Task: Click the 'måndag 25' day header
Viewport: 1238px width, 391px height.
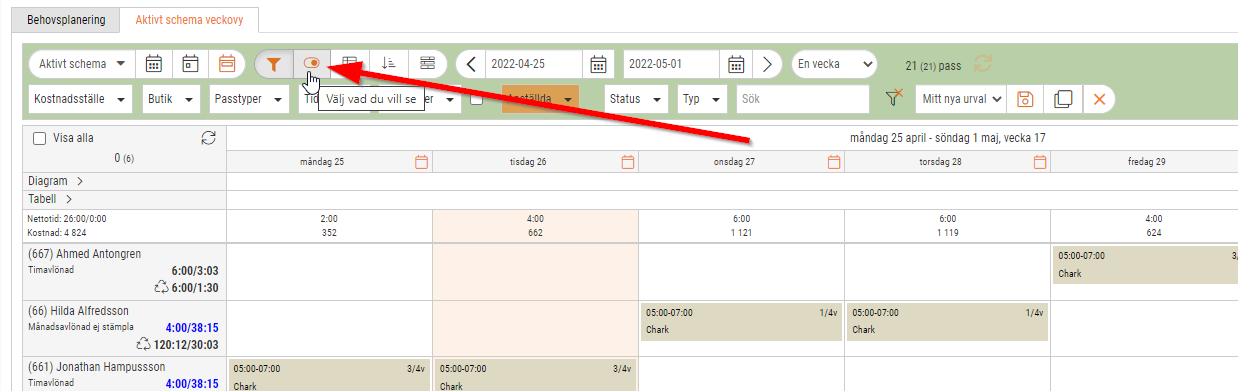Action: point(322,161)
